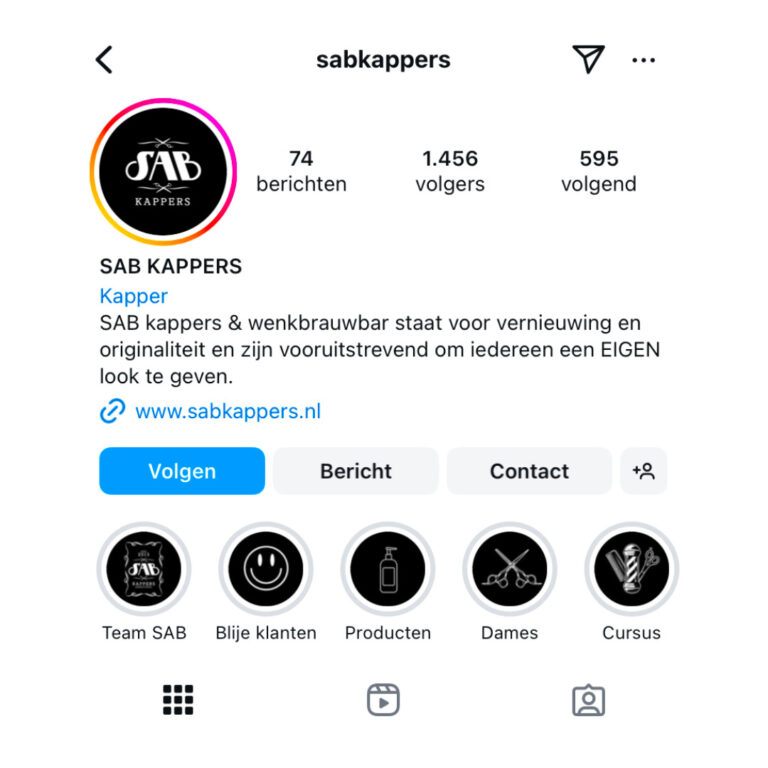Open the add suggested people icon button
The image size is (768, 768).
[644, 471]
